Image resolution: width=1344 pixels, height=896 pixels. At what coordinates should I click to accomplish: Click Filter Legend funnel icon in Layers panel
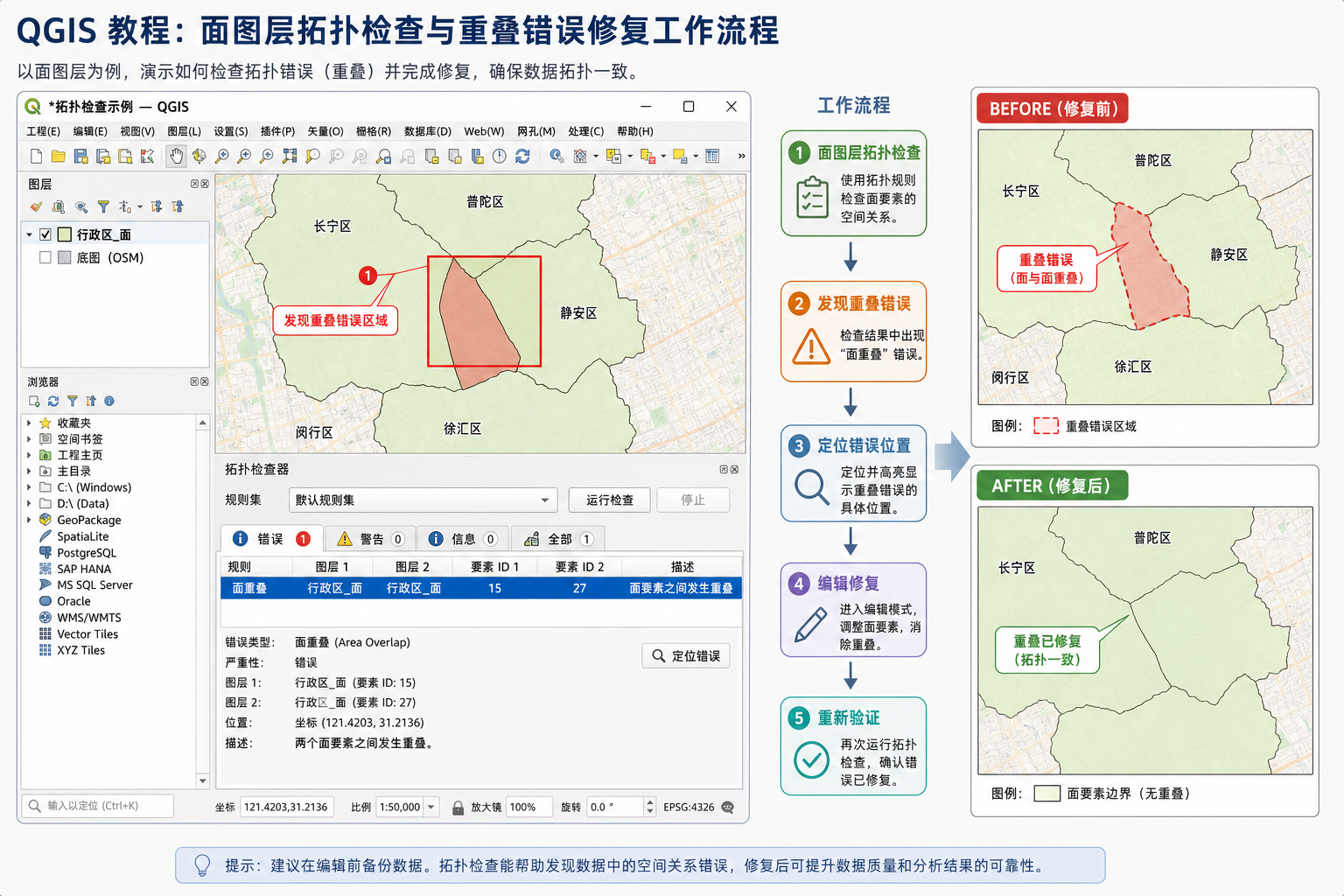tap(103, 206)
